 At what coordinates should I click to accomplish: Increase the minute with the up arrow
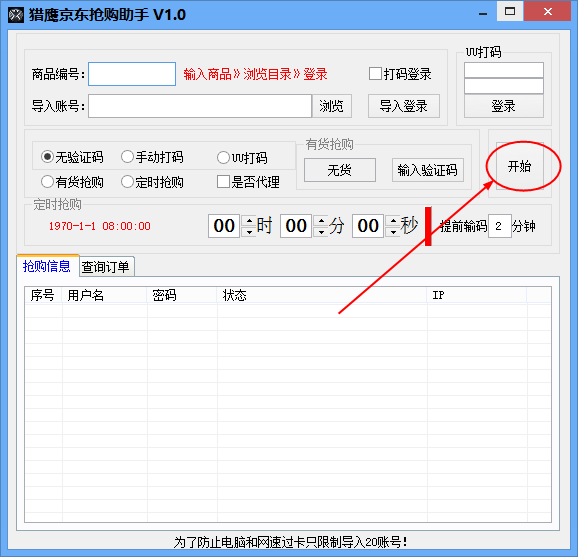point(321,220)
